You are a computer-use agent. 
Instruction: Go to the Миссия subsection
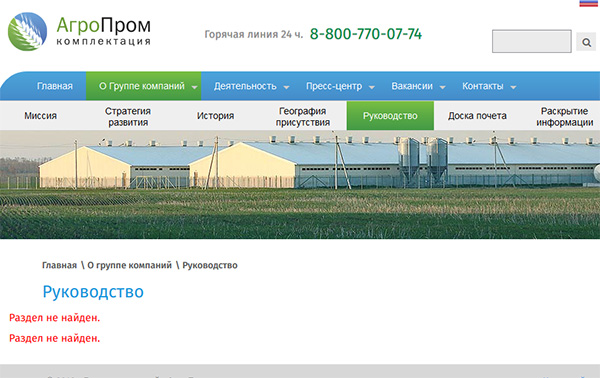click(x=41, y=116)
